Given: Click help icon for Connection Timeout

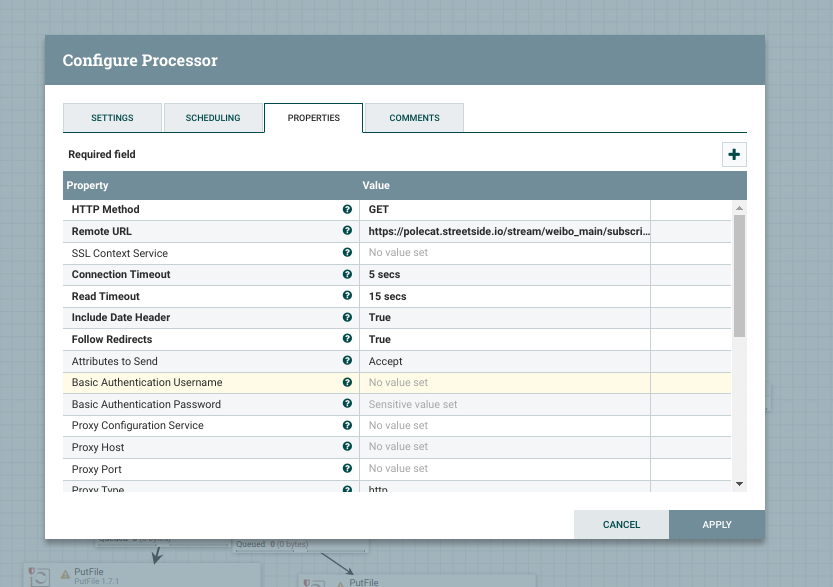Looking at the screenshot, I should [x=347, y=274].
